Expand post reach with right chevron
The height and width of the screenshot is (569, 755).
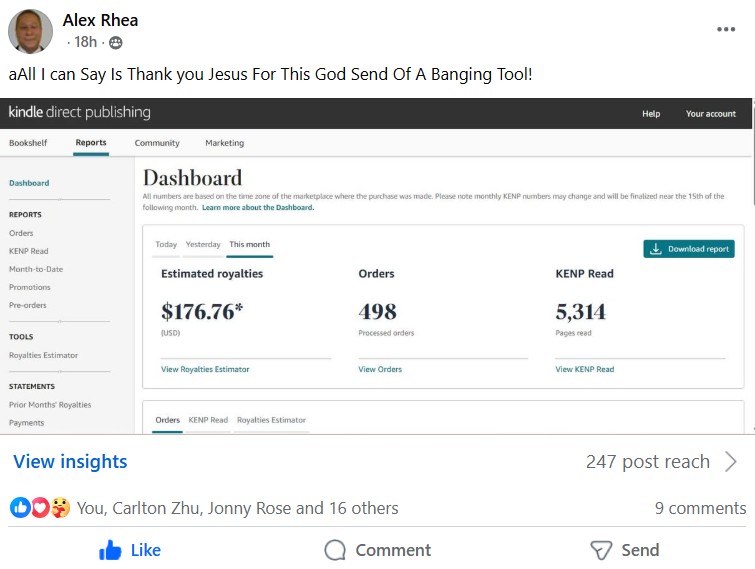(730, 461)
